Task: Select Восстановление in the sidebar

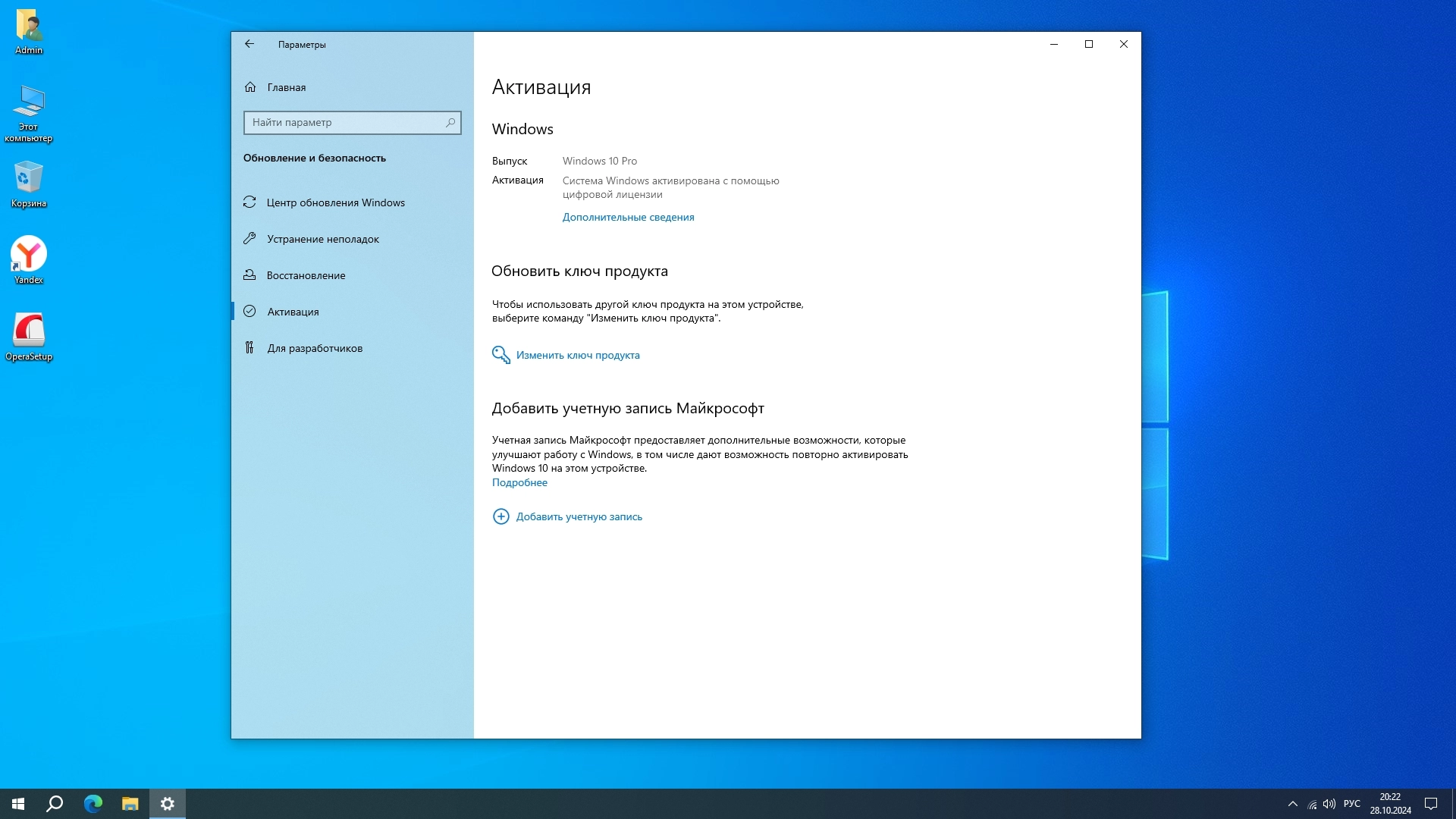Action: (306, 275)
